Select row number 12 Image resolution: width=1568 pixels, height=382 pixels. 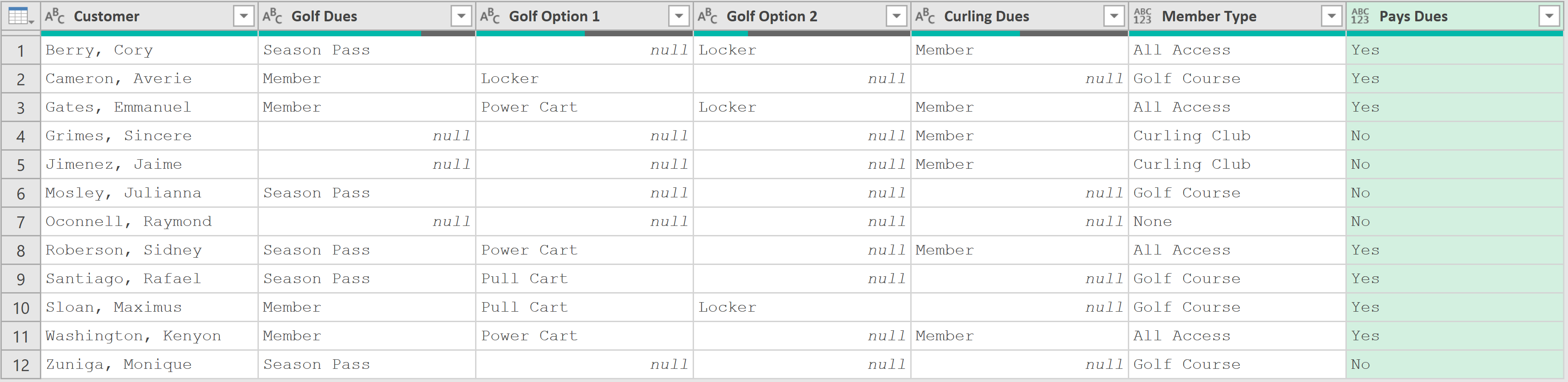(x=21, y=365)
